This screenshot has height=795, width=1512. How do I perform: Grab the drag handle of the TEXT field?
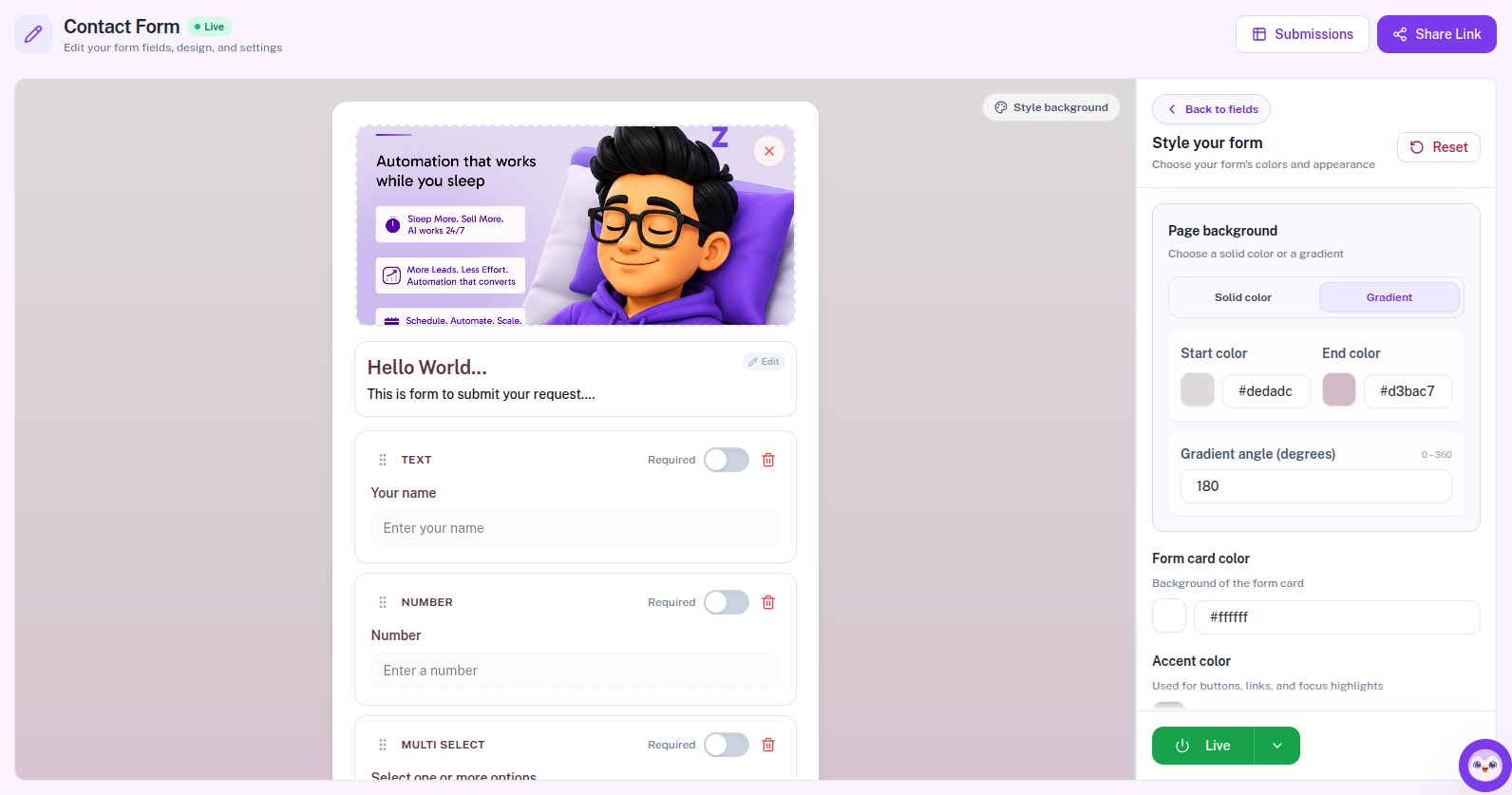[383, 460]
